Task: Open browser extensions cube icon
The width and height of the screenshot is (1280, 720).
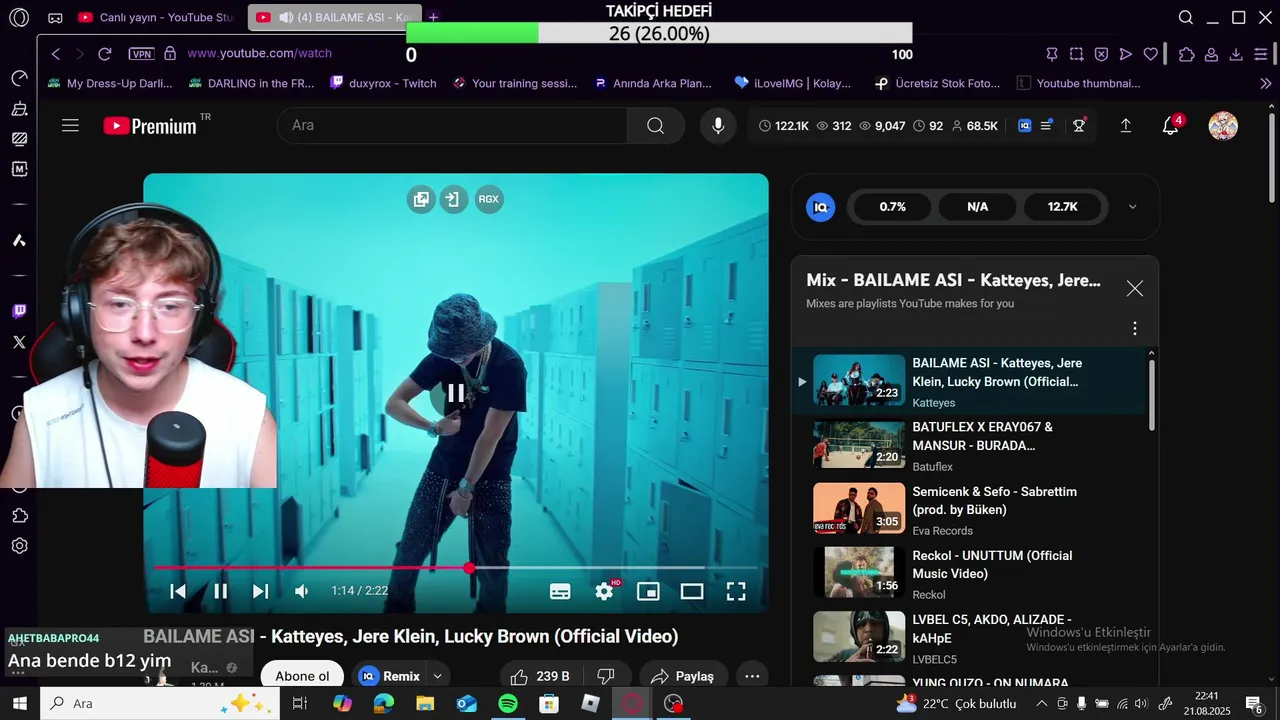Action: [x=1186, y=54]
